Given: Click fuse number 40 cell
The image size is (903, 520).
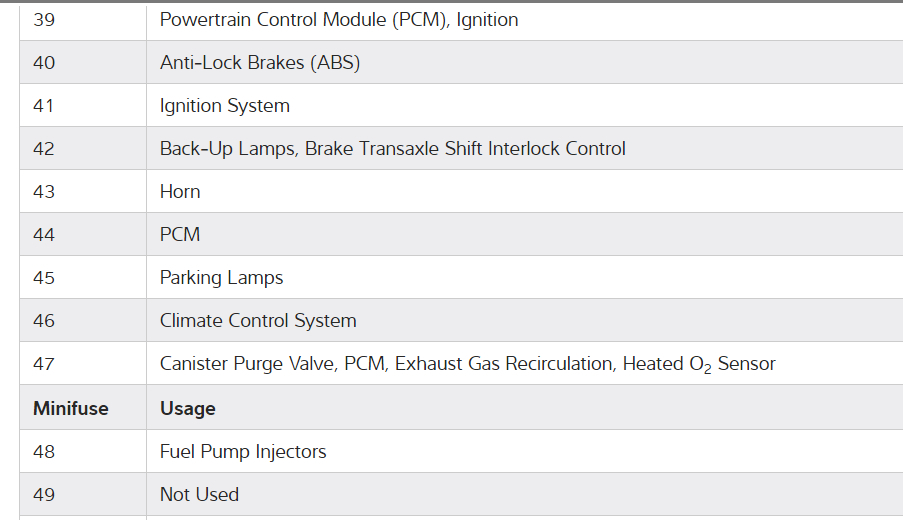Looking at the screenshot, I should pos(44,63).
